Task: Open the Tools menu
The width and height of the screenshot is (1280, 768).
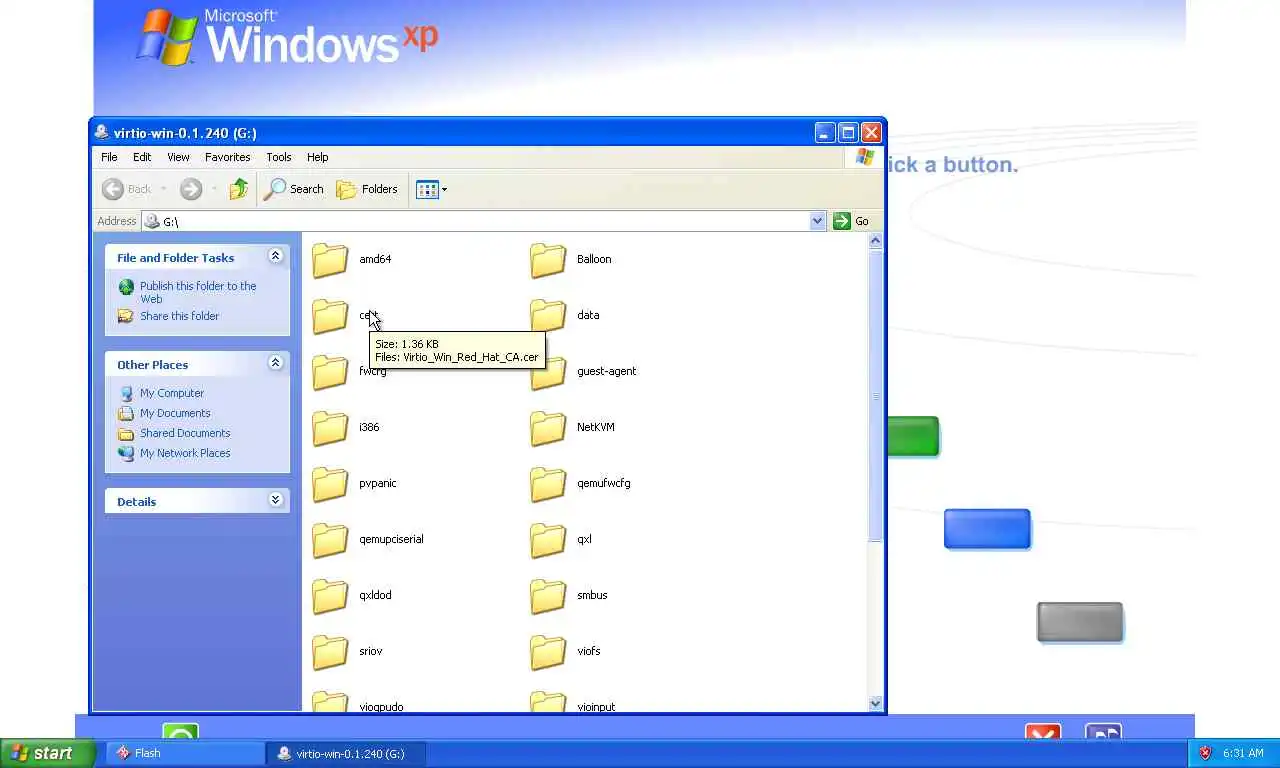Action: 279,157
